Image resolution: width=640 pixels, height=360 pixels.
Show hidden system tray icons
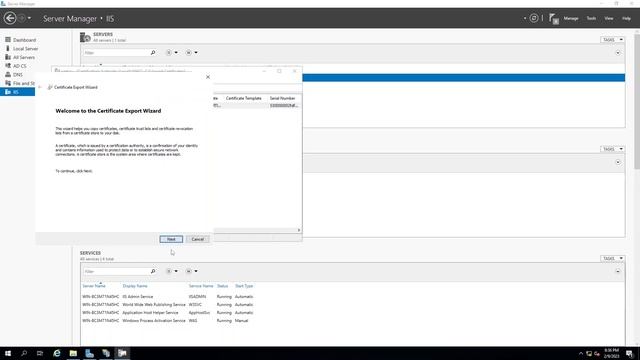(x=580, y=353)
